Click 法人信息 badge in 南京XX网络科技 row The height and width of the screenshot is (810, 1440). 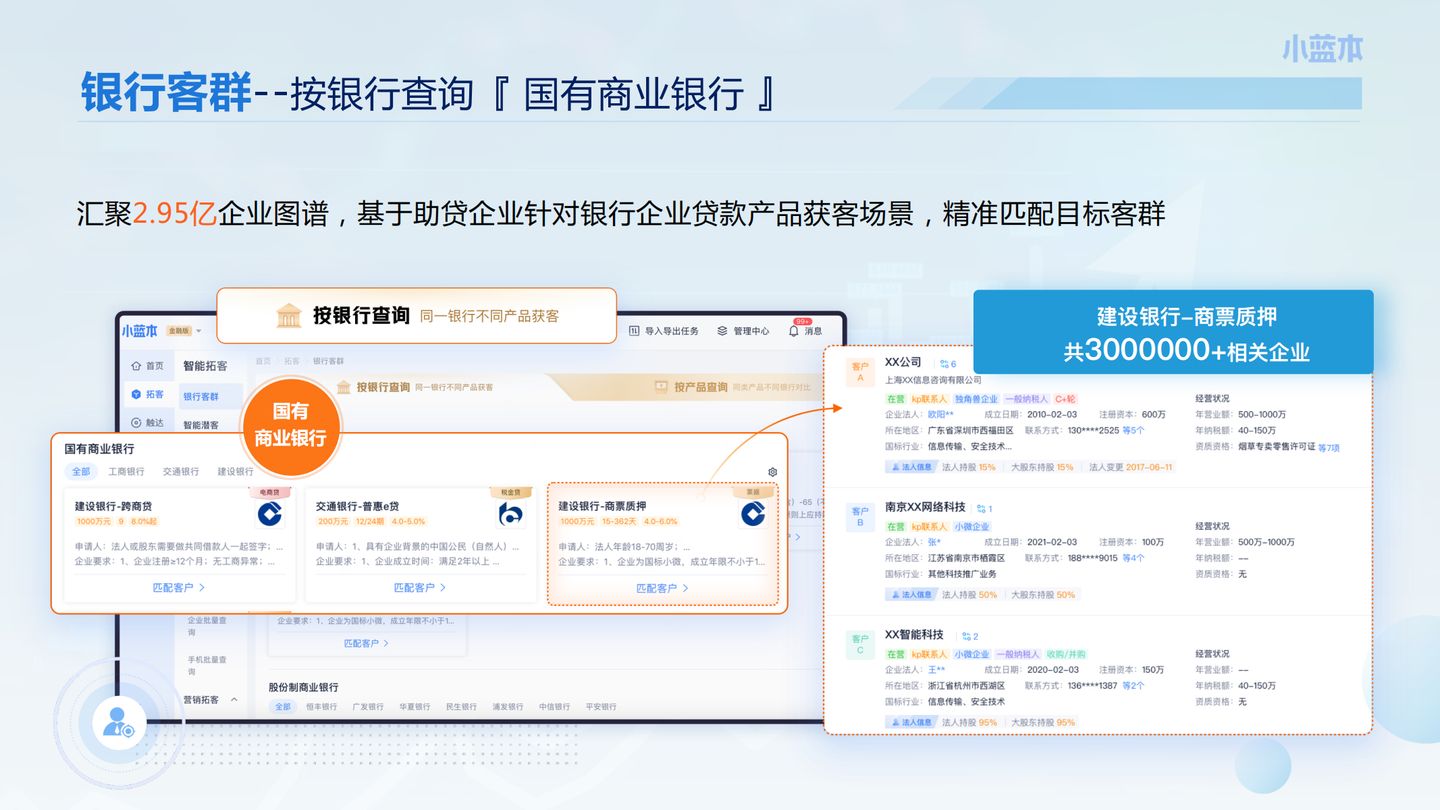[x=910, y=594]
